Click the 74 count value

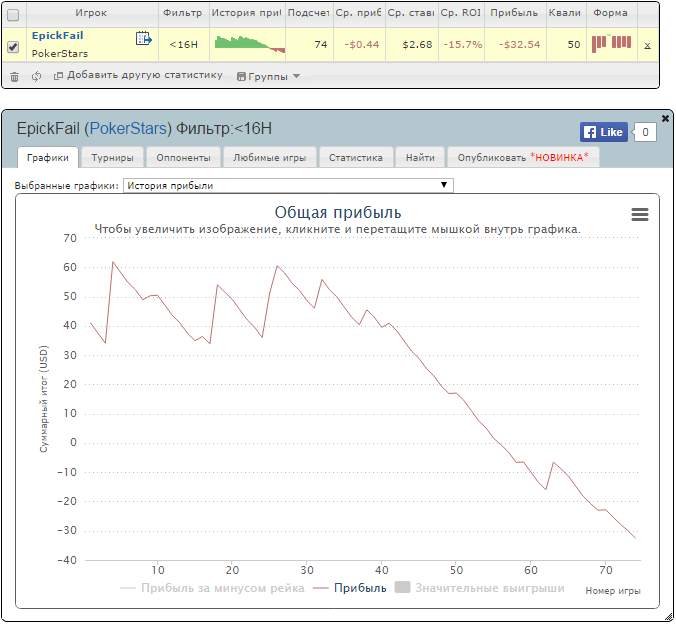321,44
